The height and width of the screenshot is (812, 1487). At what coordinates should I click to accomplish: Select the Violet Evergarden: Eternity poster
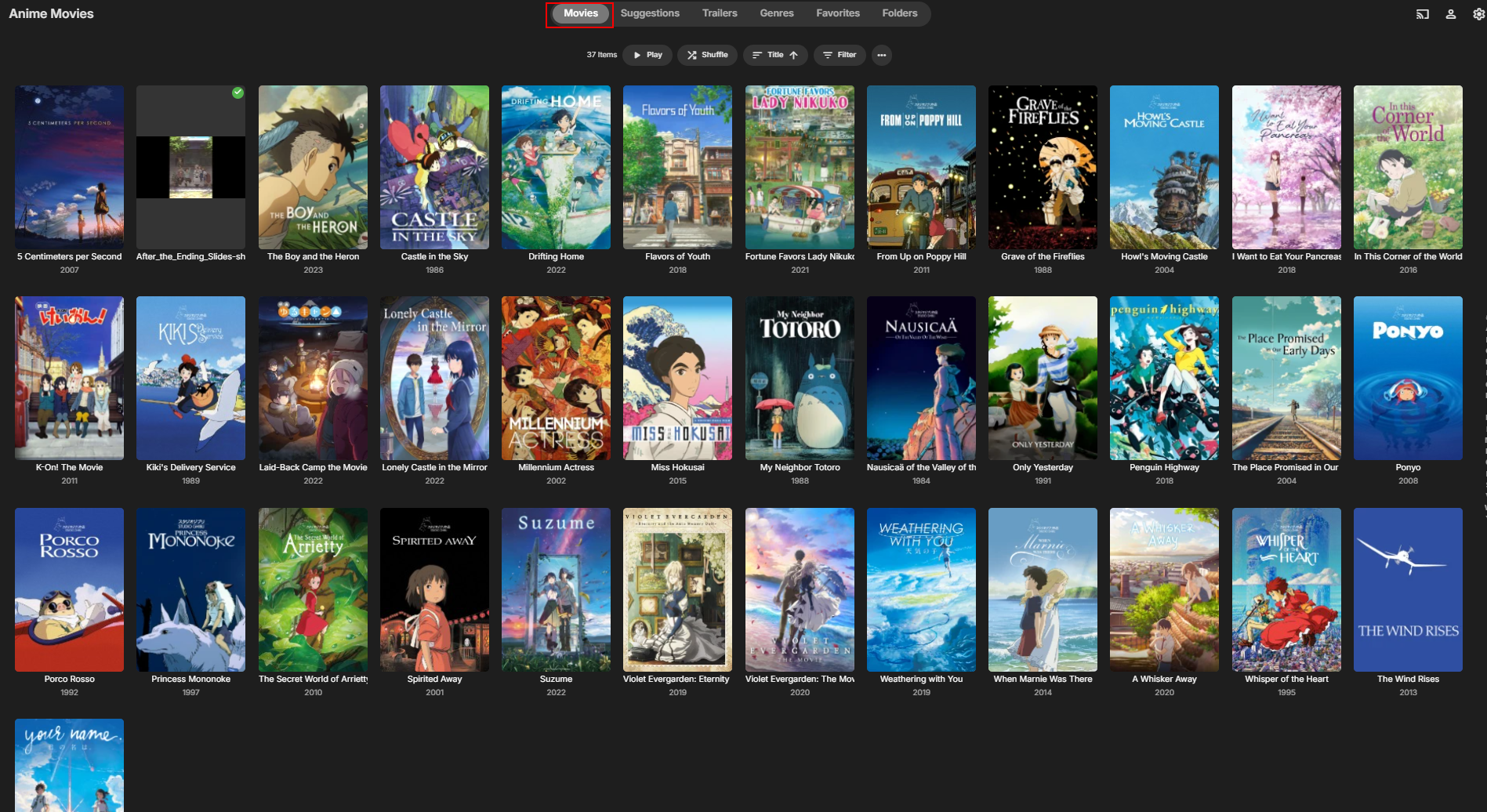coord(677,589)
